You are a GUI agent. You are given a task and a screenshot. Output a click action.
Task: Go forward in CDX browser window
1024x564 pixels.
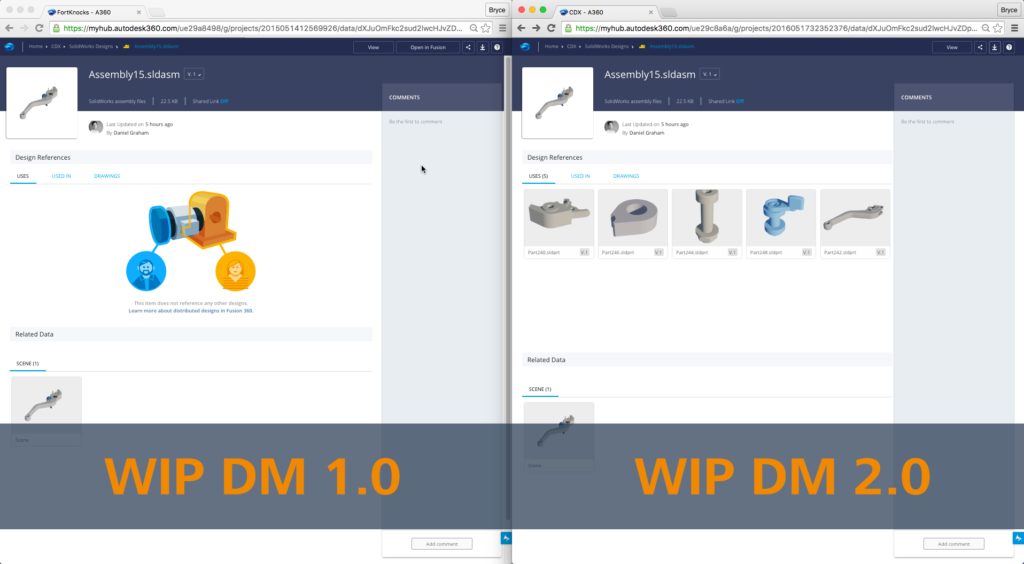pos(536,28)
